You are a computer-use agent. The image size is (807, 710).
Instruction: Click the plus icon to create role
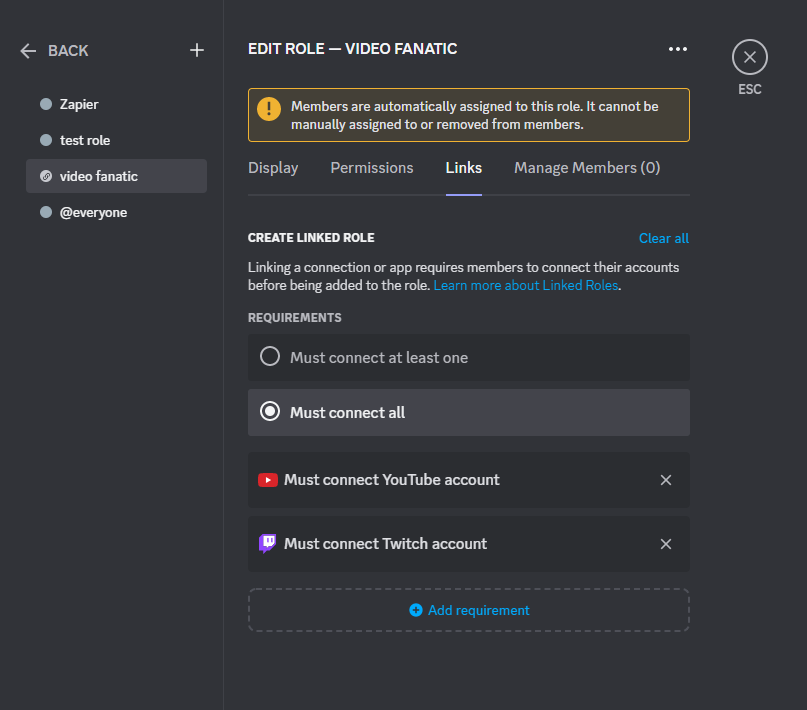(x=197, y=50)
